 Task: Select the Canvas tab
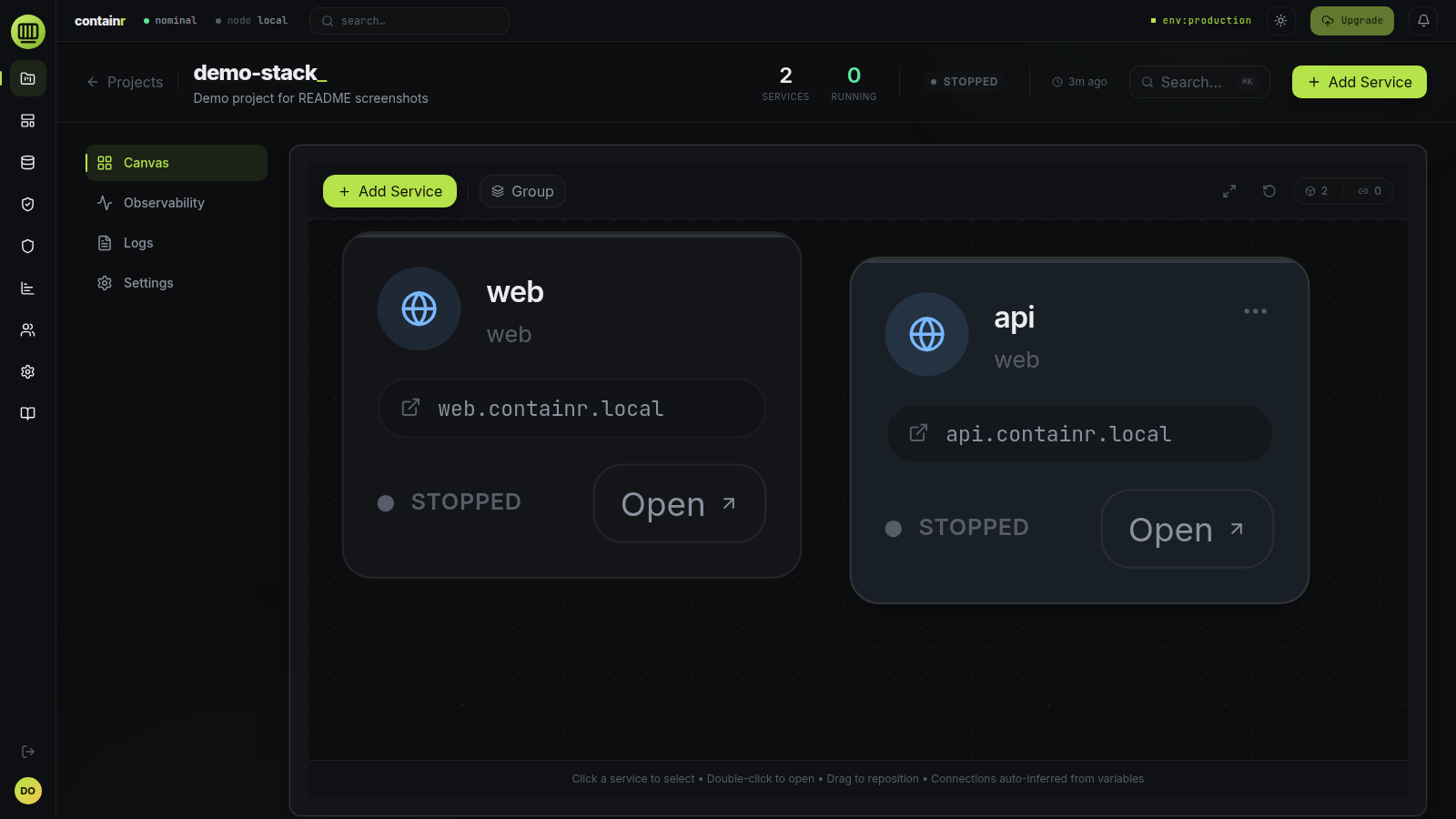point(177,163)
